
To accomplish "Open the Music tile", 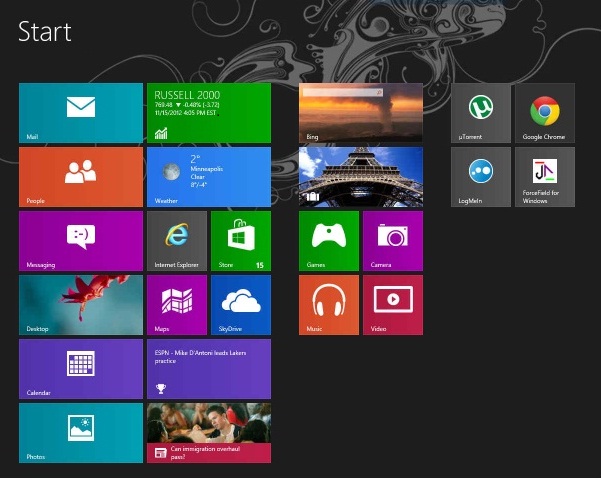I will [329, 305].
